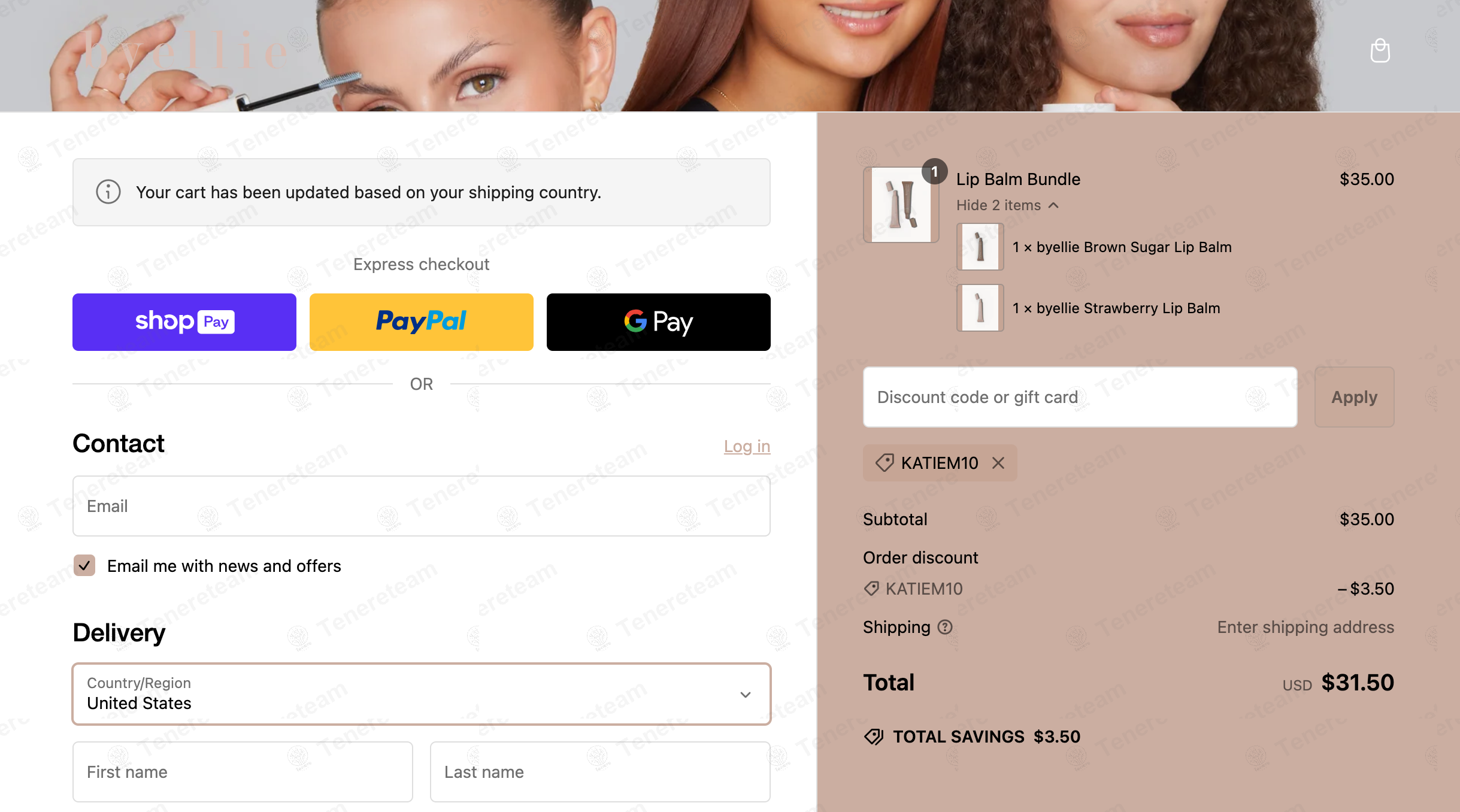Click the Apply discount button
The image size is (1460, 812).
pyautogui.click(x=1354, y=397)
